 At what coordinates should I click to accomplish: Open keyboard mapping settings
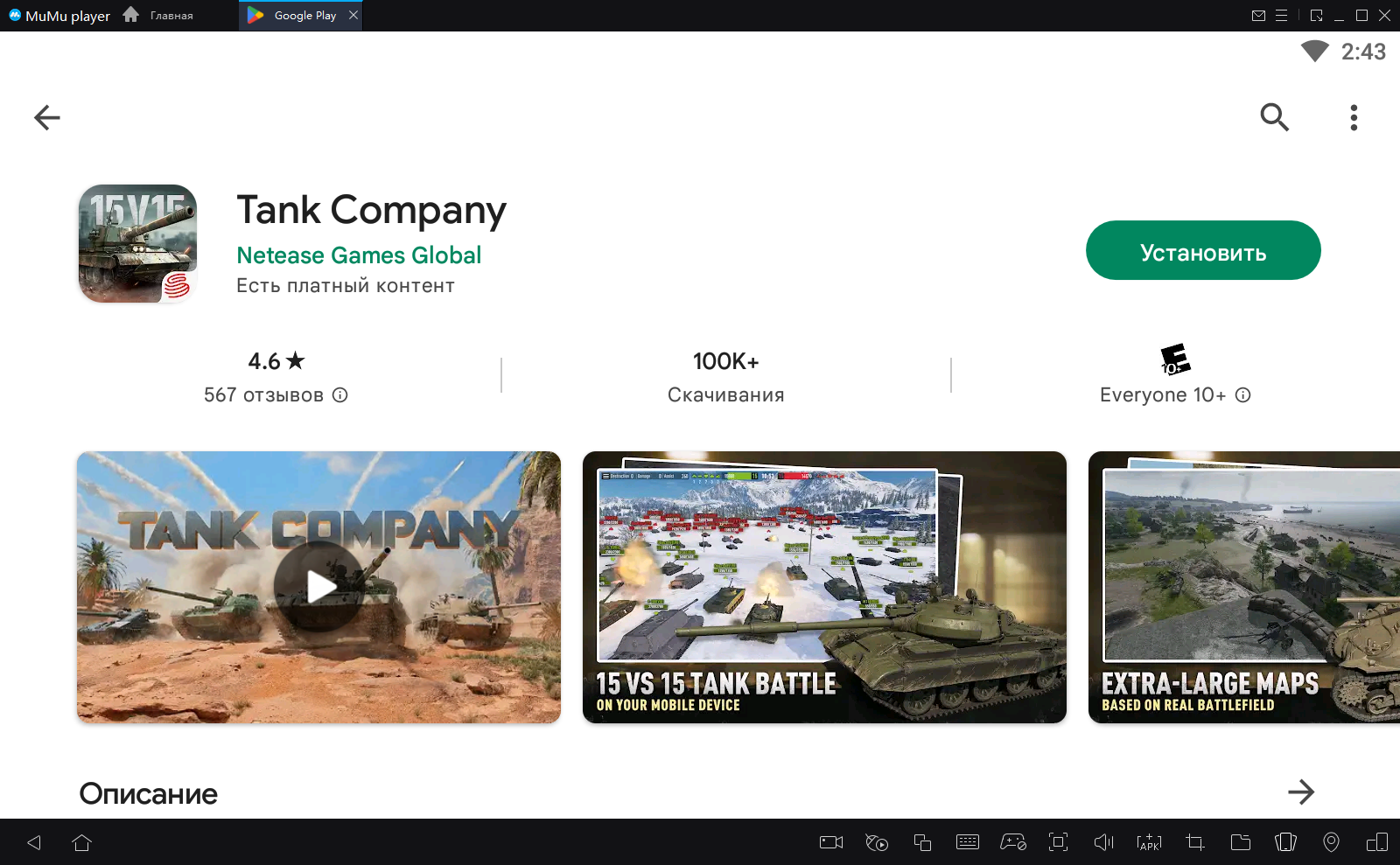click(x=968, y=842)
